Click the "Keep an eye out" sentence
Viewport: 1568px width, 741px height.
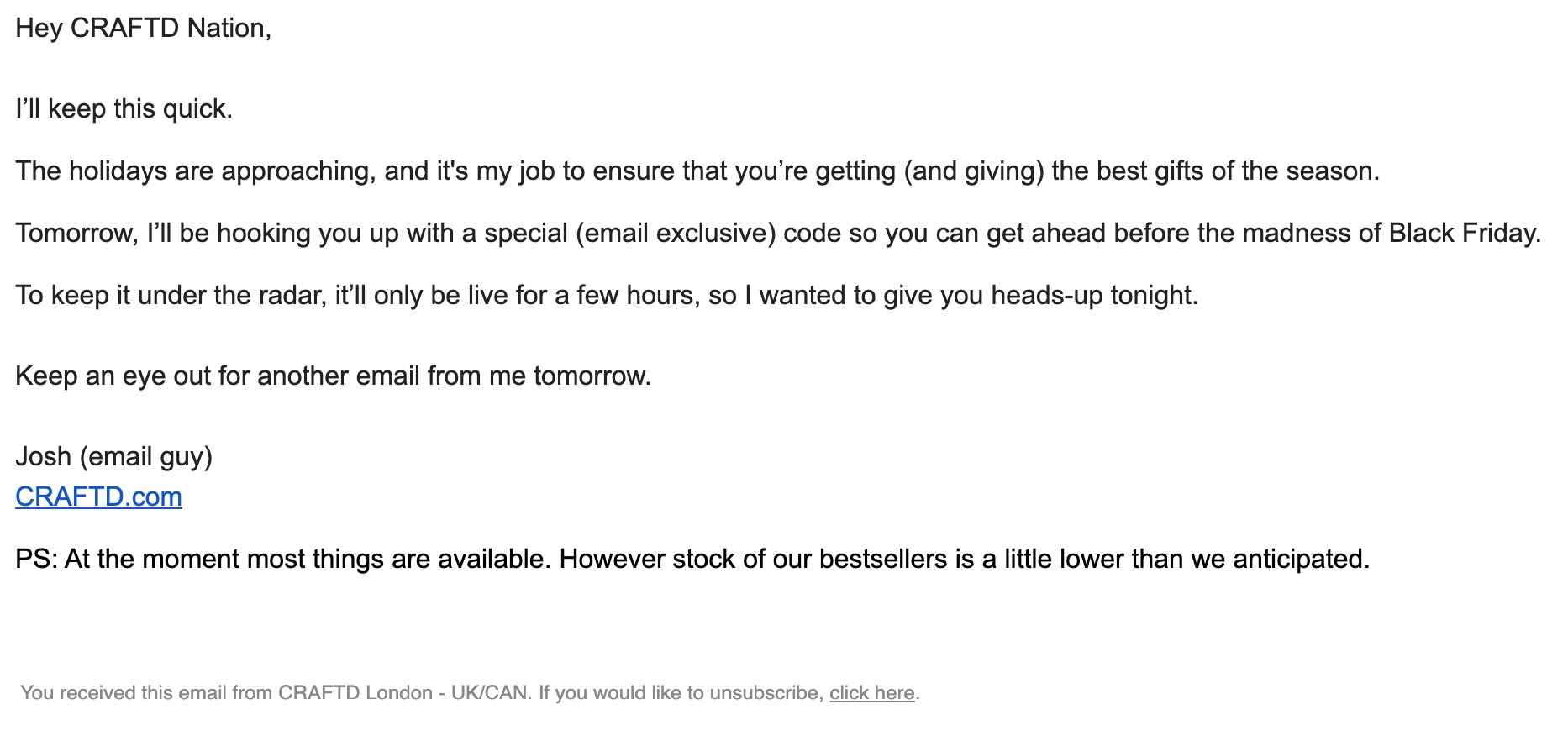point(333,376)
